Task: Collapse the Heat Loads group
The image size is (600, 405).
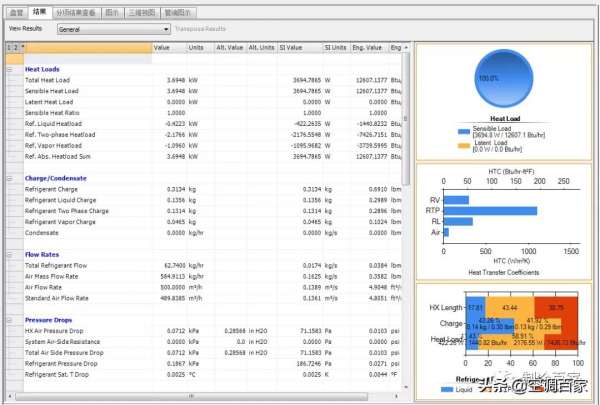Action: coord(9,69)
